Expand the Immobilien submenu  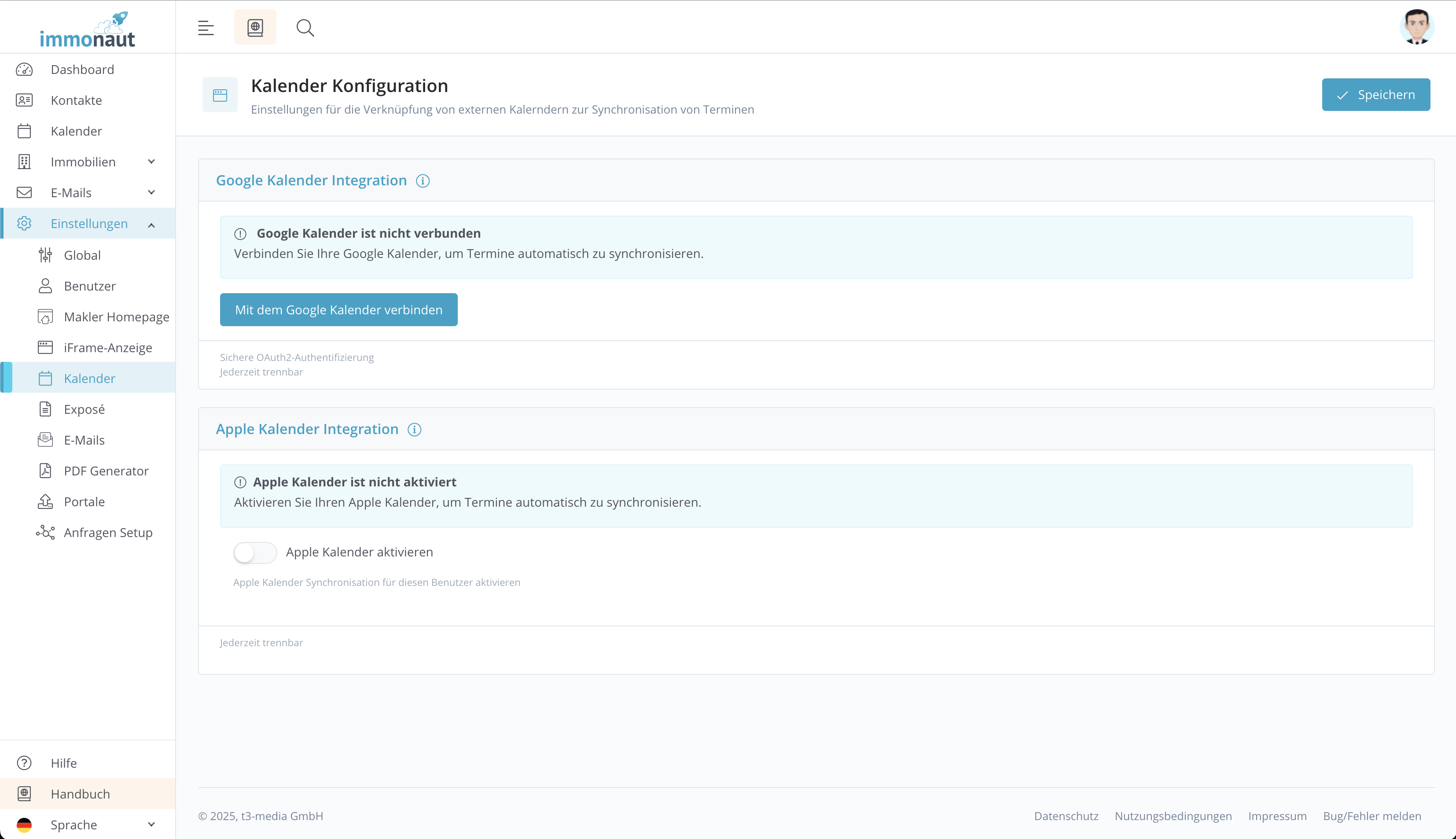pos(151,162)
